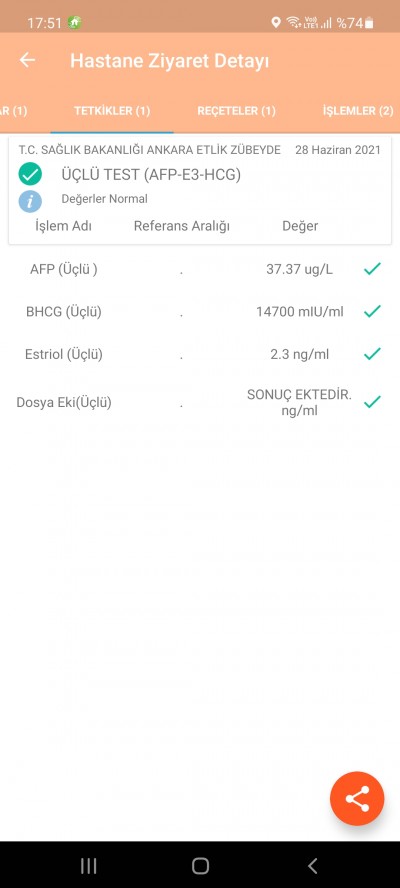
Task: Tap green check circle beside ÜÇLÜ TEST
Action: point(30,174)
